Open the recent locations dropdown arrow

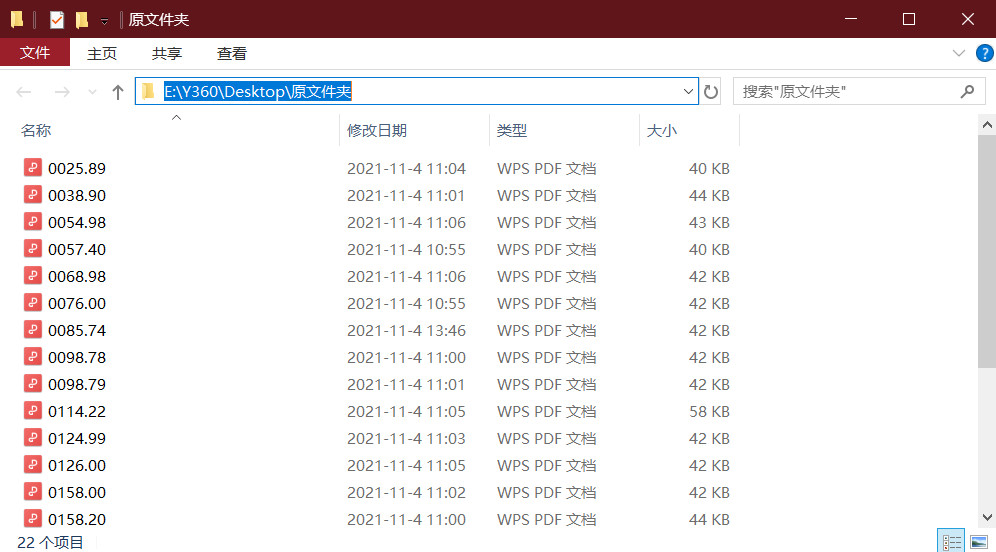click(x=92, y=92)
